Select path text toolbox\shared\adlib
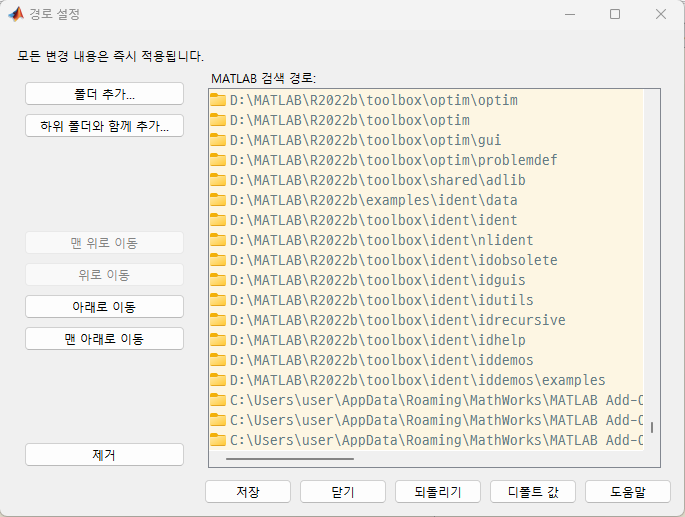Screen dimensions: 685x517 coord(377,180)
